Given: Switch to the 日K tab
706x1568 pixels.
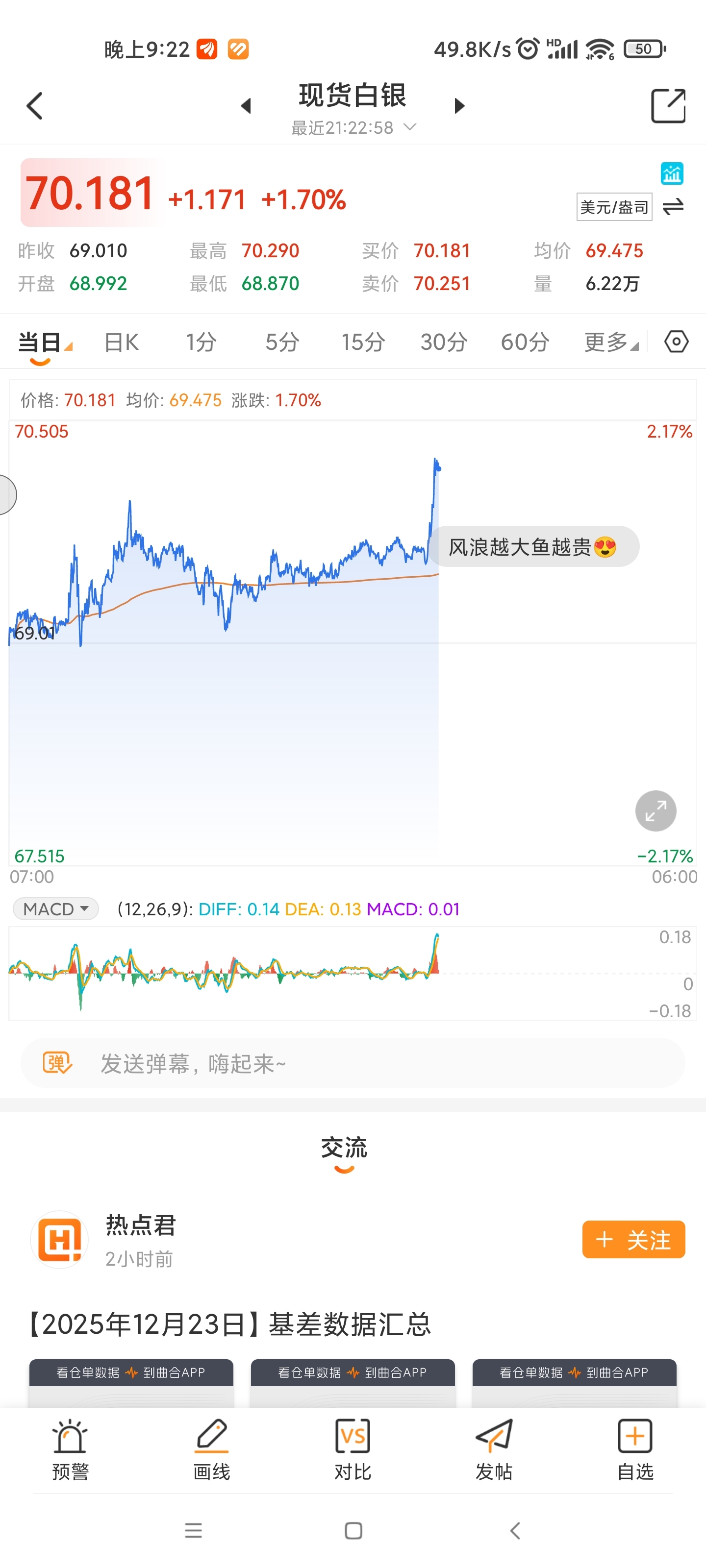Looking at the screenshot, I should point(121,342).
